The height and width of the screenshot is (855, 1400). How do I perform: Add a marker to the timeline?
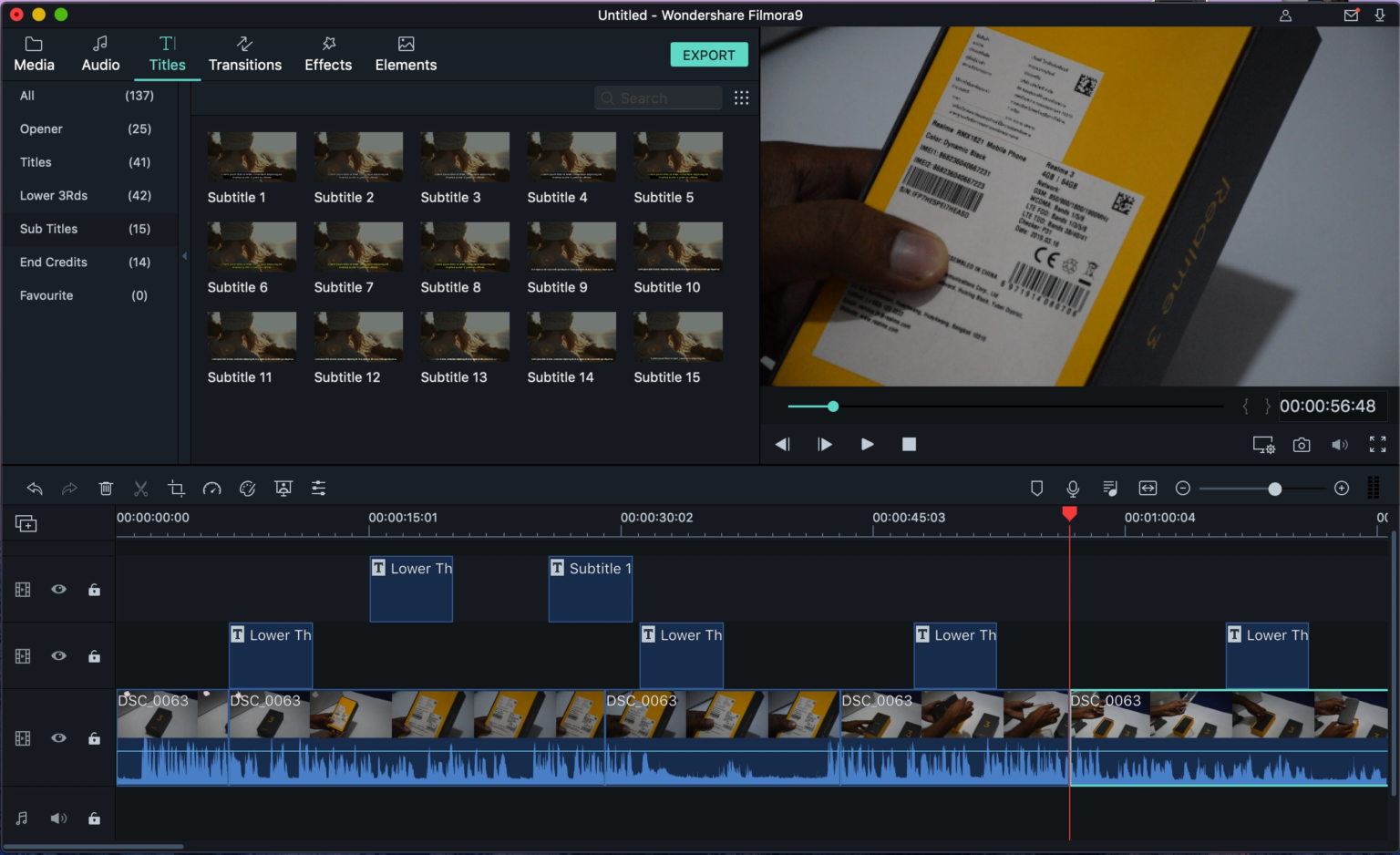point(1037,488)
